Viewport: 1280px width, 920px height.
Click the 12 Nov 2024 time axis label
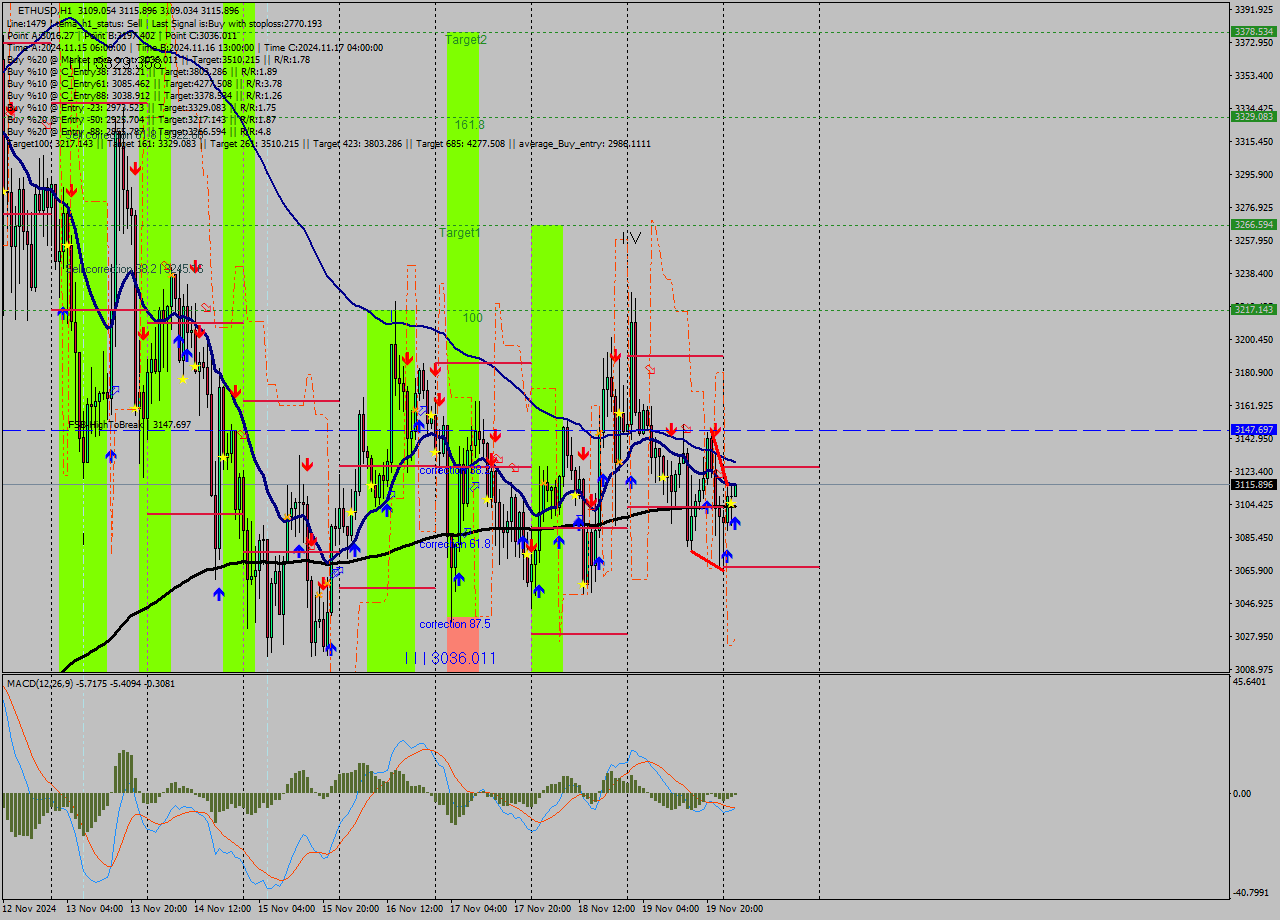pyautogui.click(x=30, y=909)
